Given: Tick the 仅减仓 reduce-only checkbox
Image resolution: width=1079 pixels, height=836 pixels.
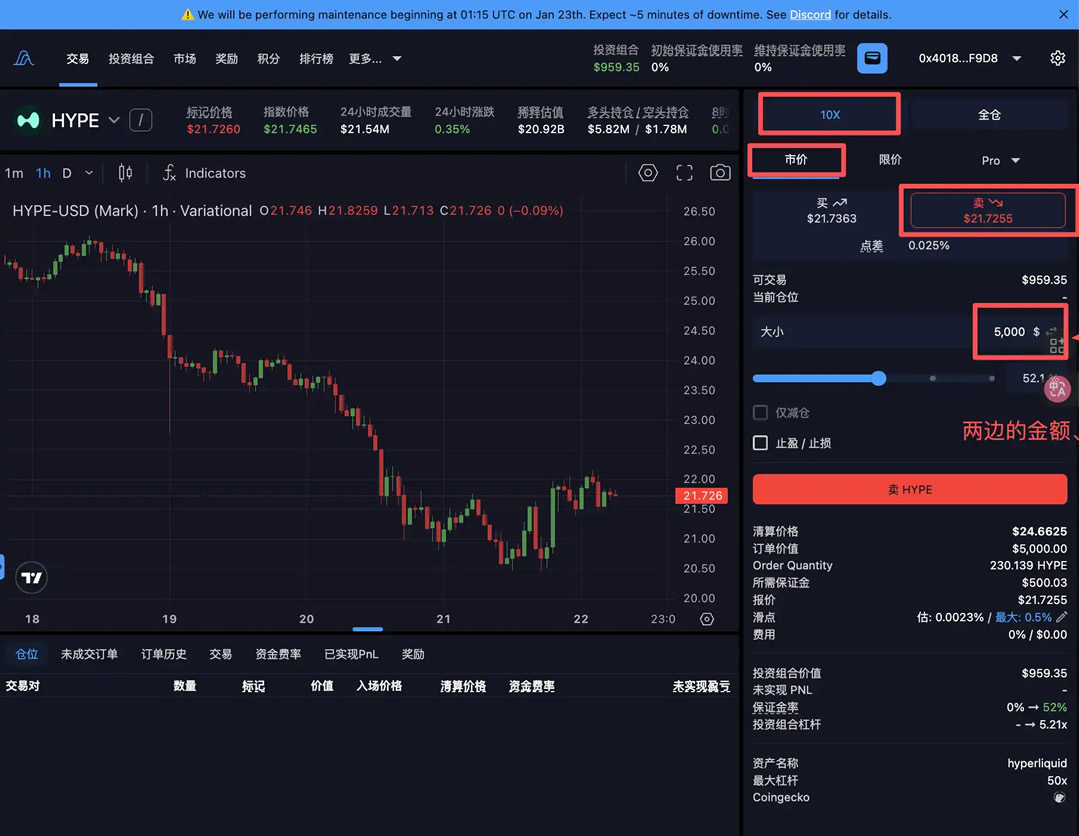Looking at the screenshot, I should click(x=760, y=412).
